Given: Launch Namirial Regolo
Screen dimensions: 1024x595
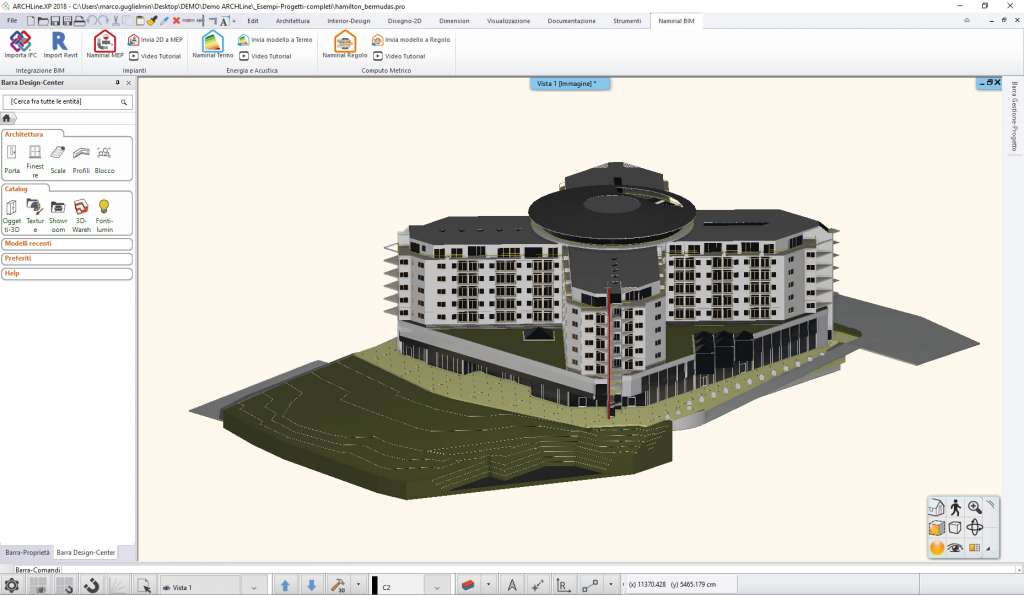Looking at the screenshot, I should pyautogui.click(x=345, y=42).
